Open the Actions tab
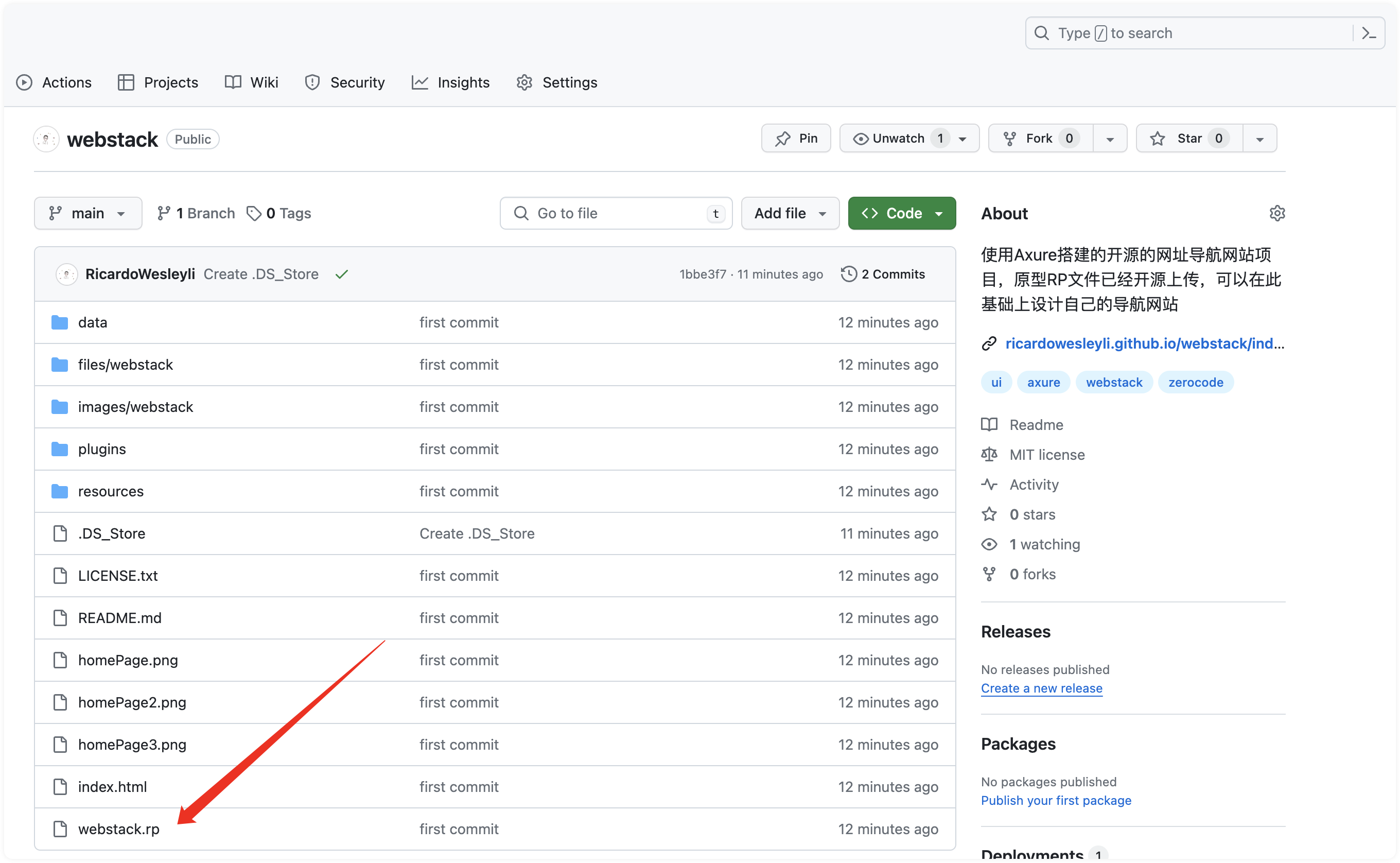1400x863 pixels. point(54,83)
